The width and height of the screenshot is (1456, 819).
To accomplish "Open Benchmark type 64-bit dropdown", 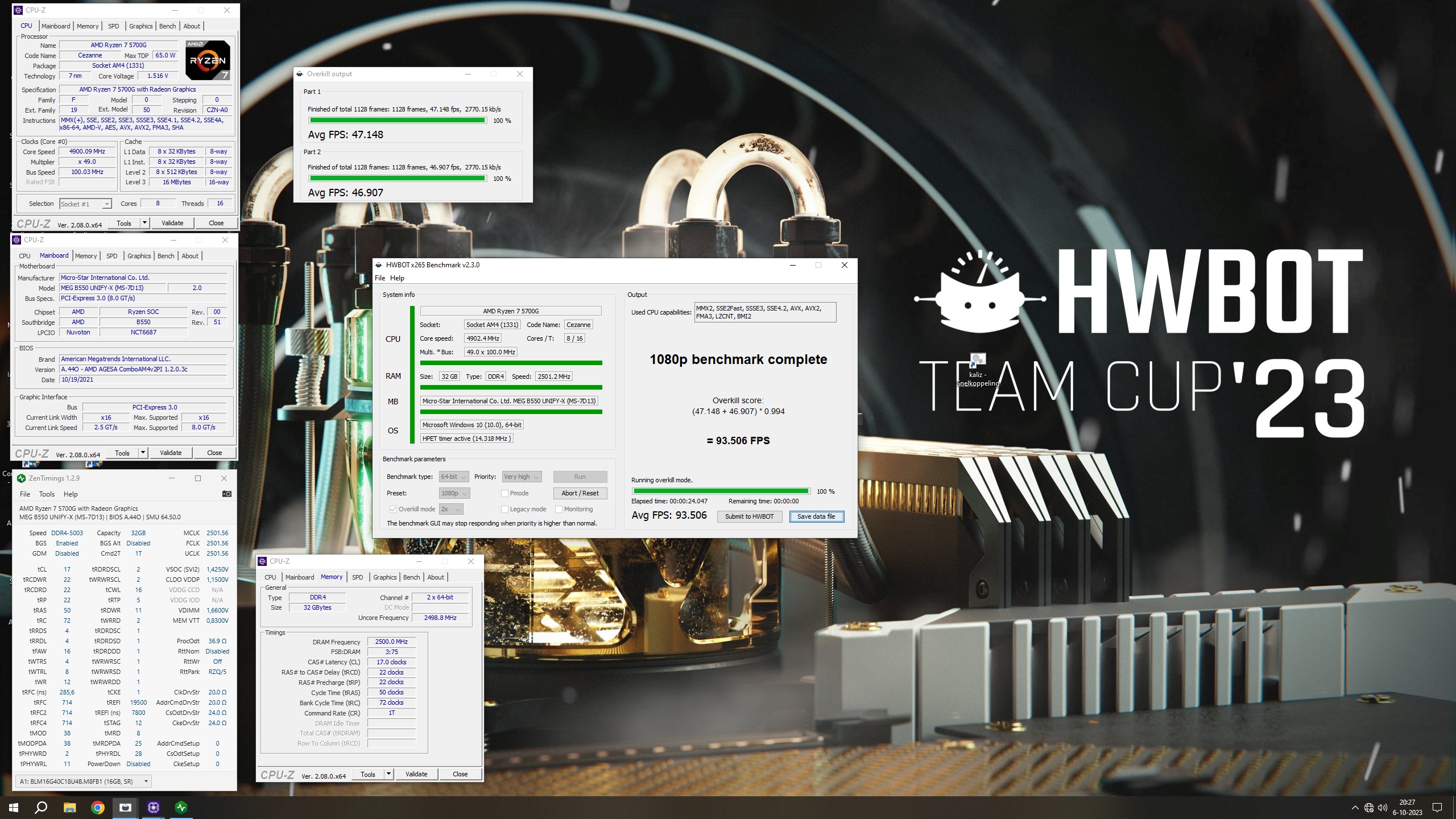I will tap(453, 477).
